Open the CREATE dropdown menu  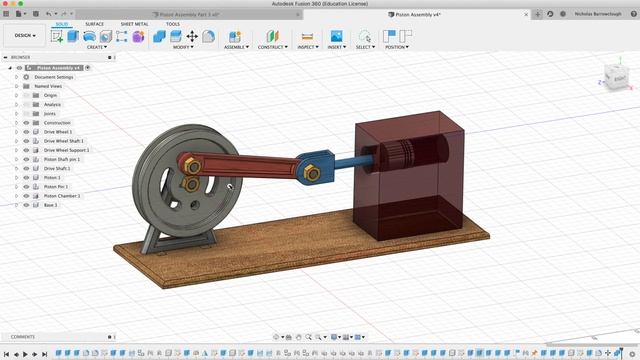point(97,47)
